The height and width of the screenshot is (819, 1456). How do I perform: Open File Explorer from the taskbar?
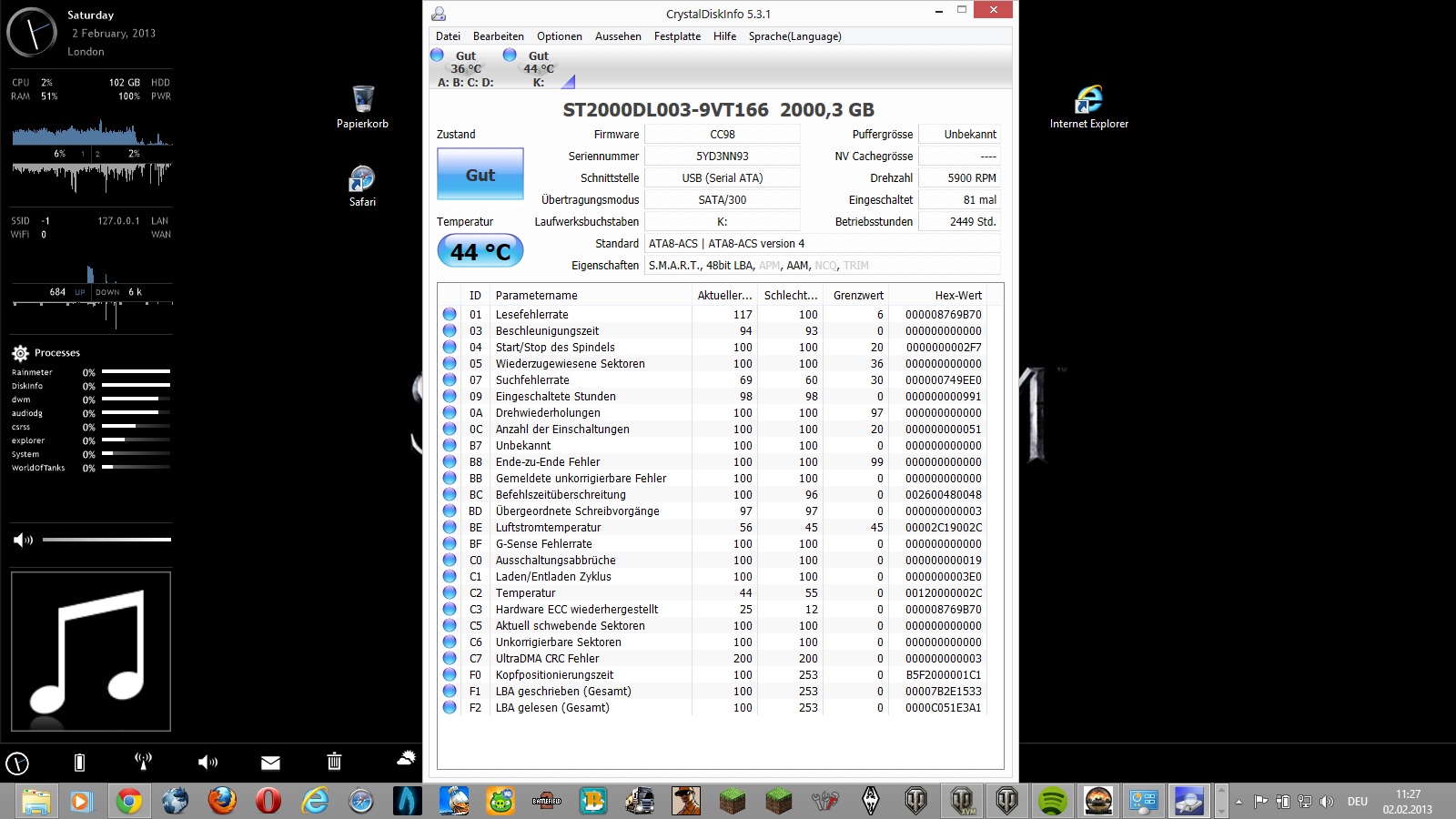coord(36,801)
